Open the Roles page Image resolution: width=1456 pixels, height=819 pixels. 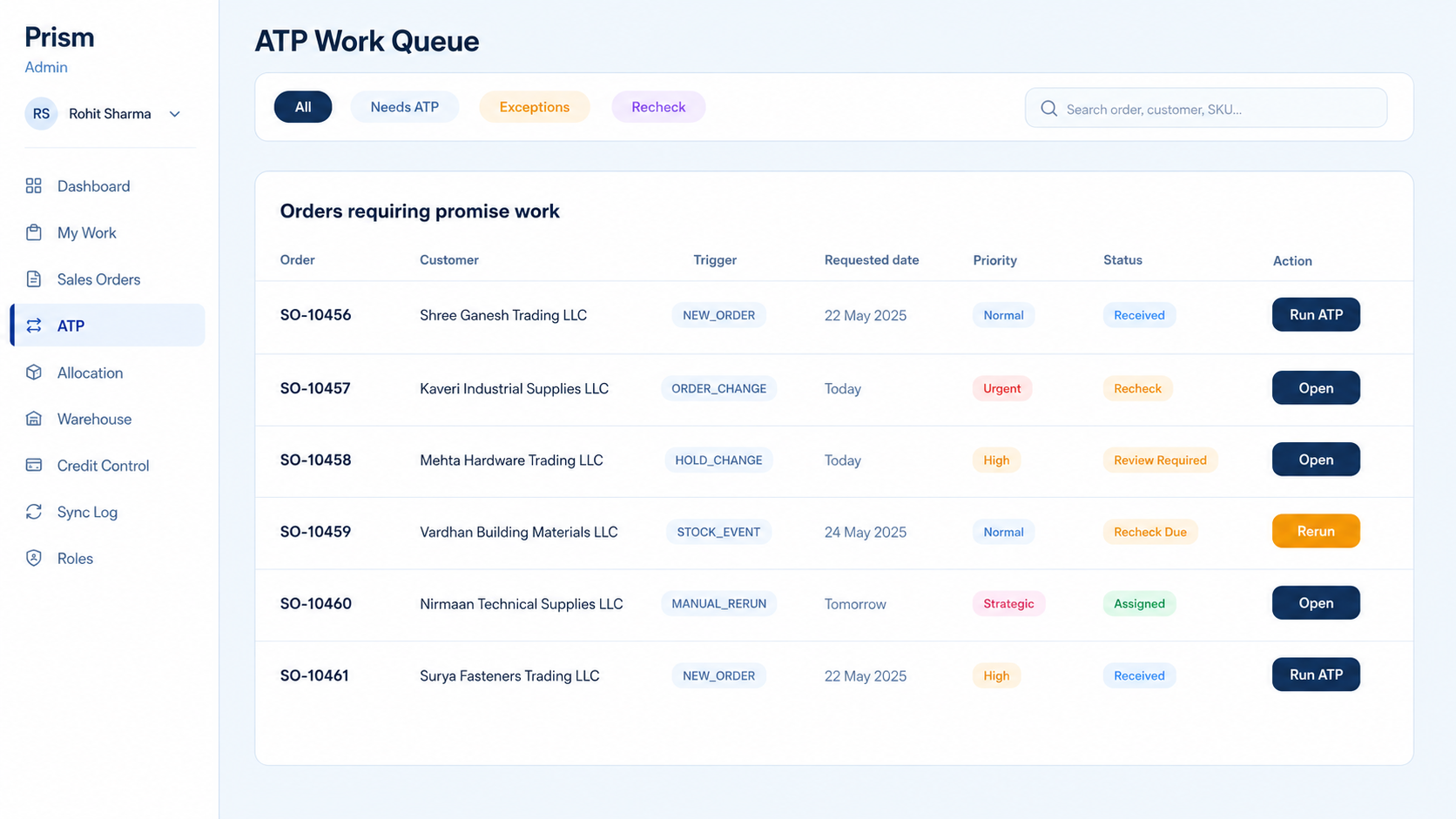point(107,559)
